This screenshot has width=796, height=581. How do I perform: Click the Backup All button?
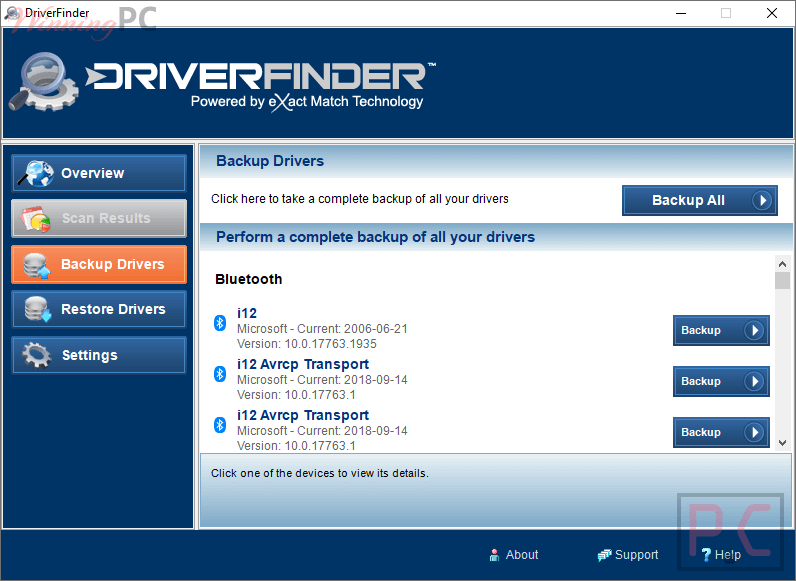[x=700, y=200]
